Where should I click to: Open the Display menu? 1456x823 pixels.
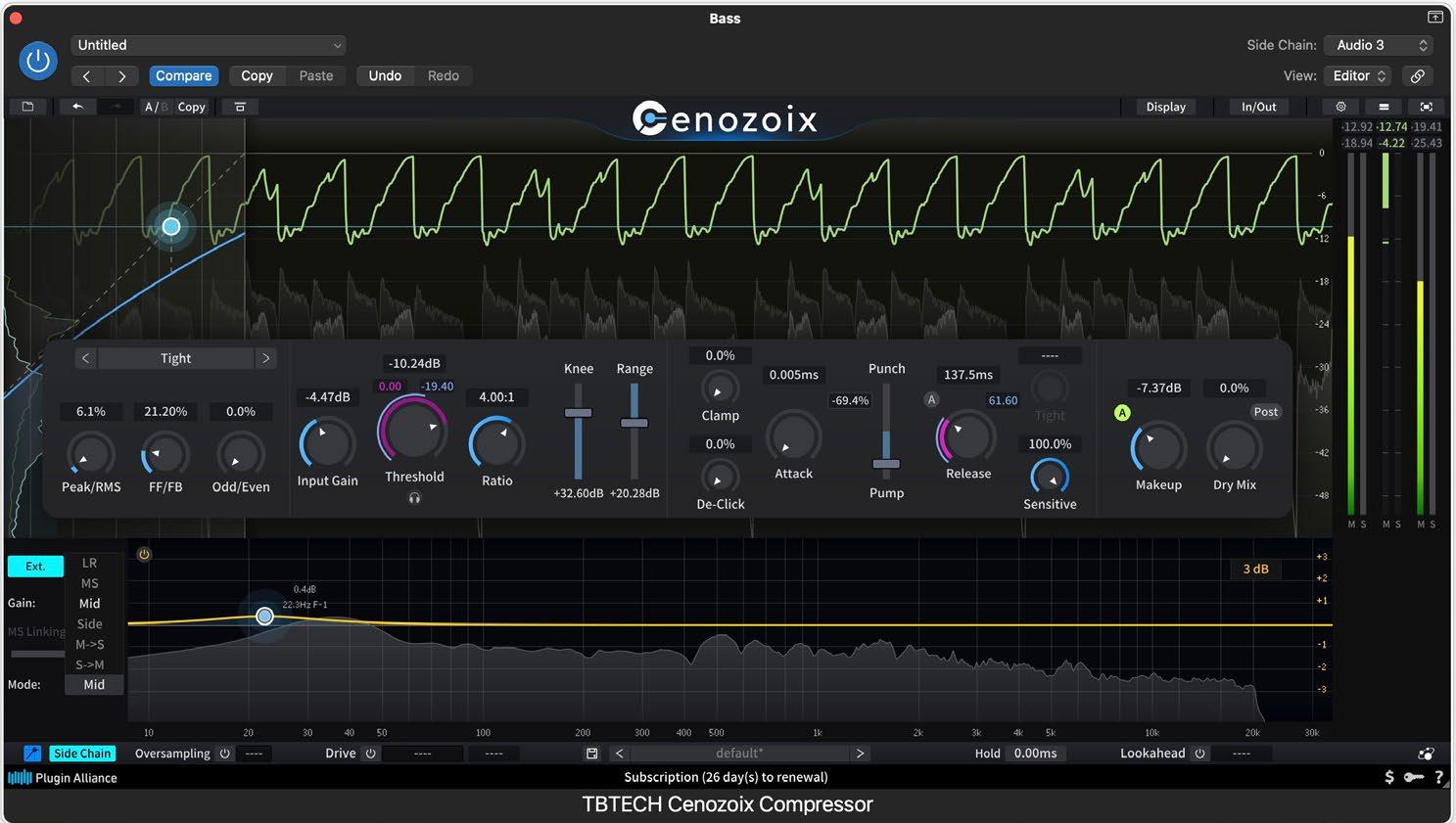pyautogui.click(x=1165, y=107)
